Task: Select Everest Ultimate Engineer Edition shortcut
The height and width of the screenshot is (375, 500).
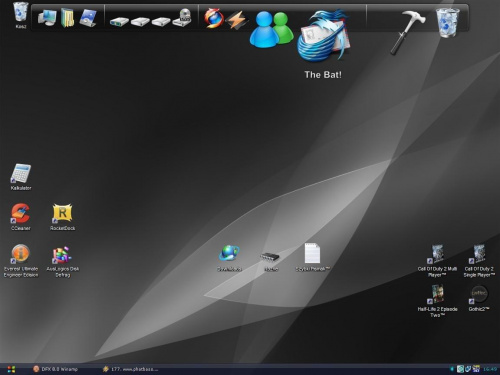Action: (21, 261)
